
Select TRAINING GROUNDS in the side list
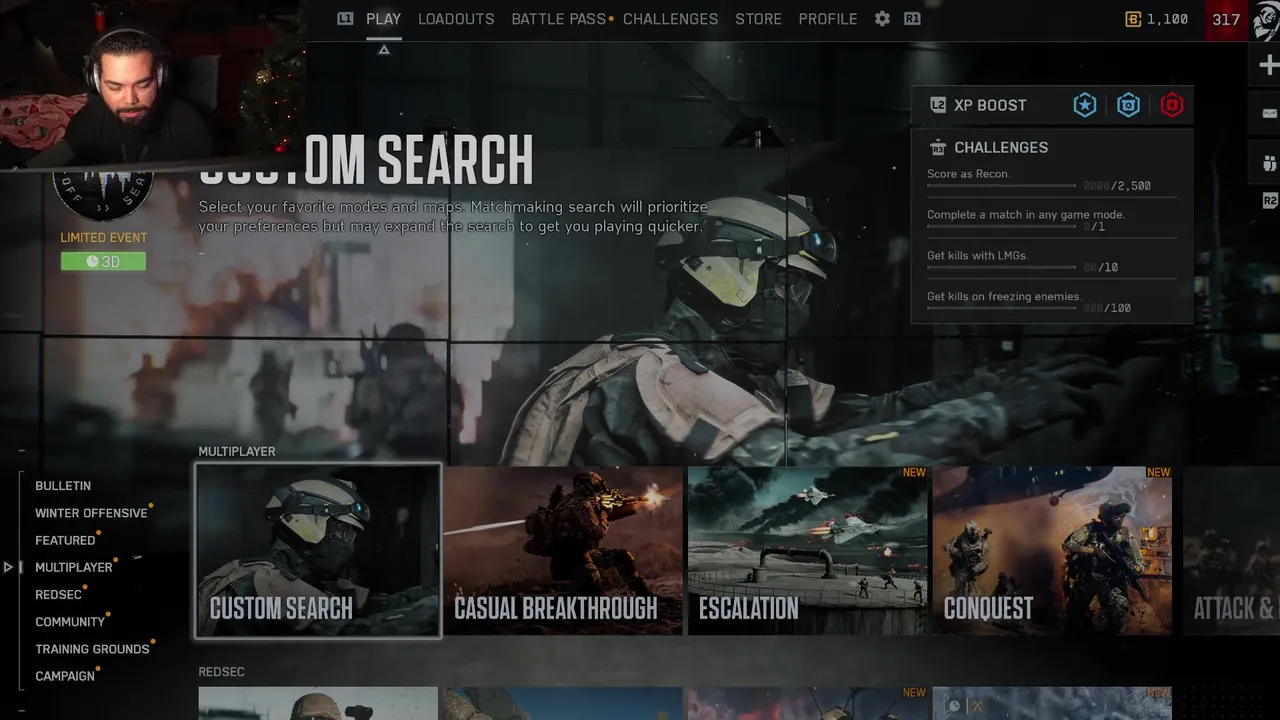[92, 649]
